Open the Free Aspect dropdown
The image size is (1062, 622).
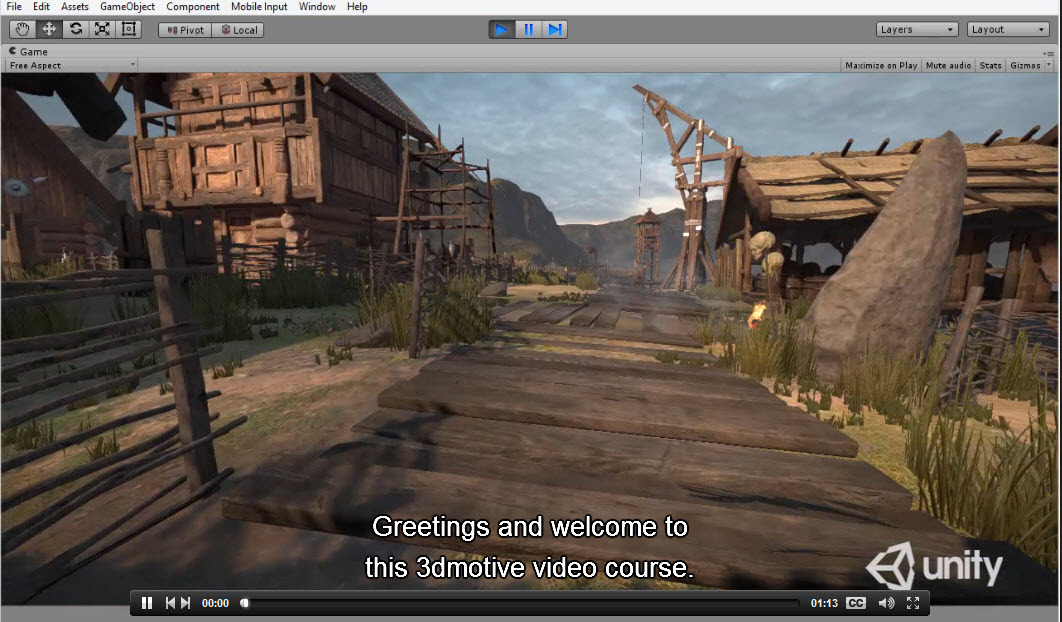70,66
